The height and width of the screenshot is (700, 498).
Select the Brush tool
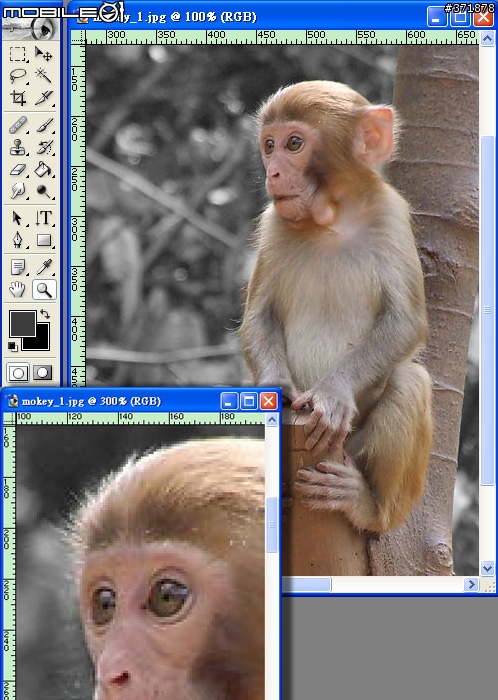[x=44, y=125]
